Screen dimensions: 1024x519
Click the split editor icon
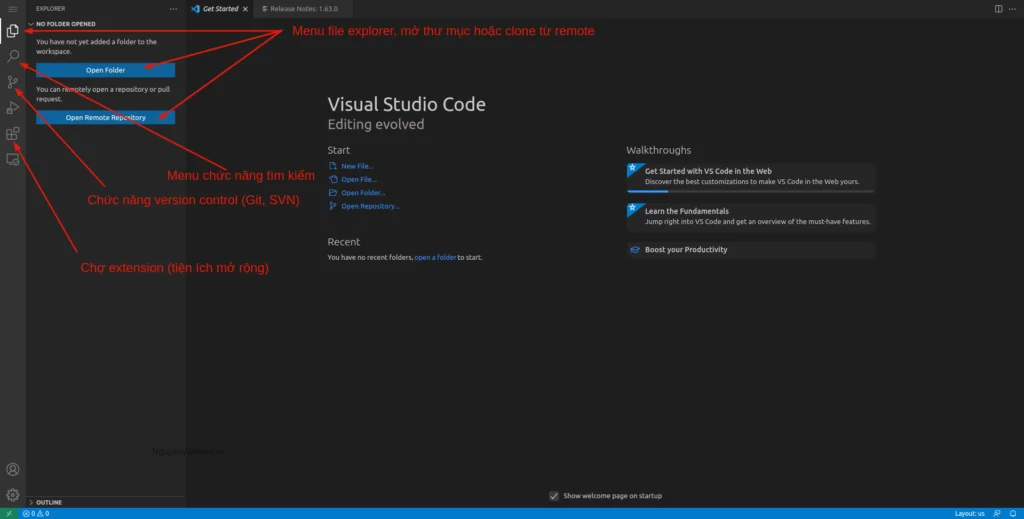tap(999, 9)
